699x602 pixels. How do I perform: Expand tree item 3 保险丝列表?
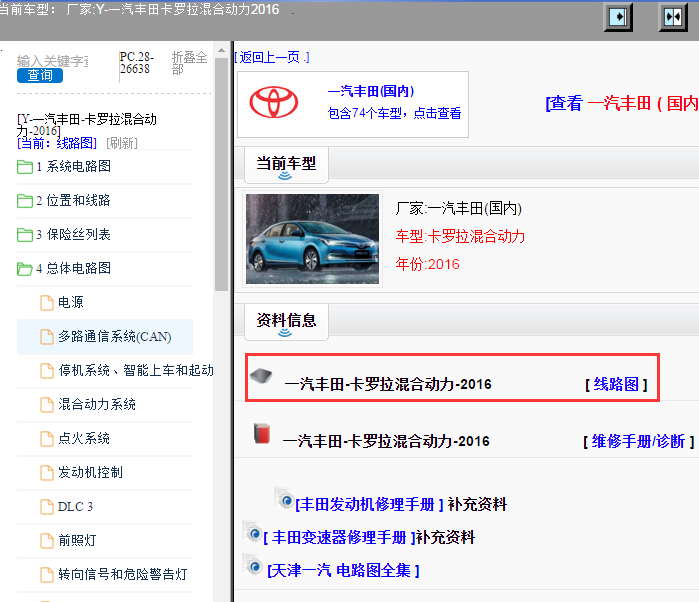(x=74, y=235)
